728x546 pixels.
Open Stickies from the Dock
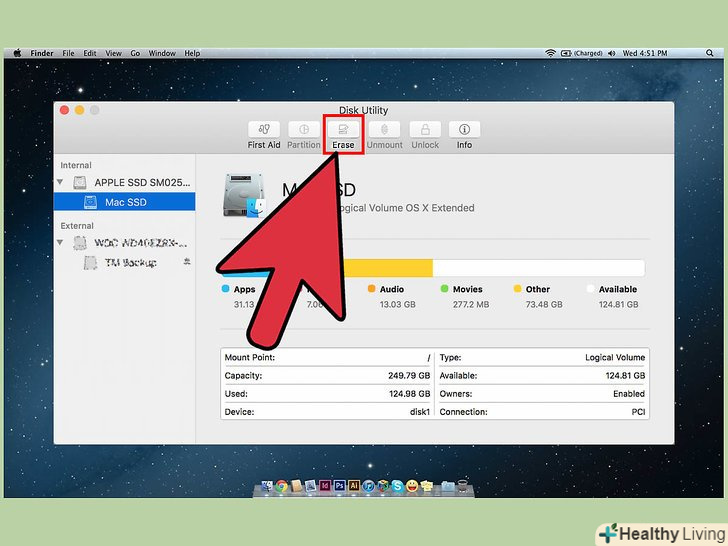[427, 486]
